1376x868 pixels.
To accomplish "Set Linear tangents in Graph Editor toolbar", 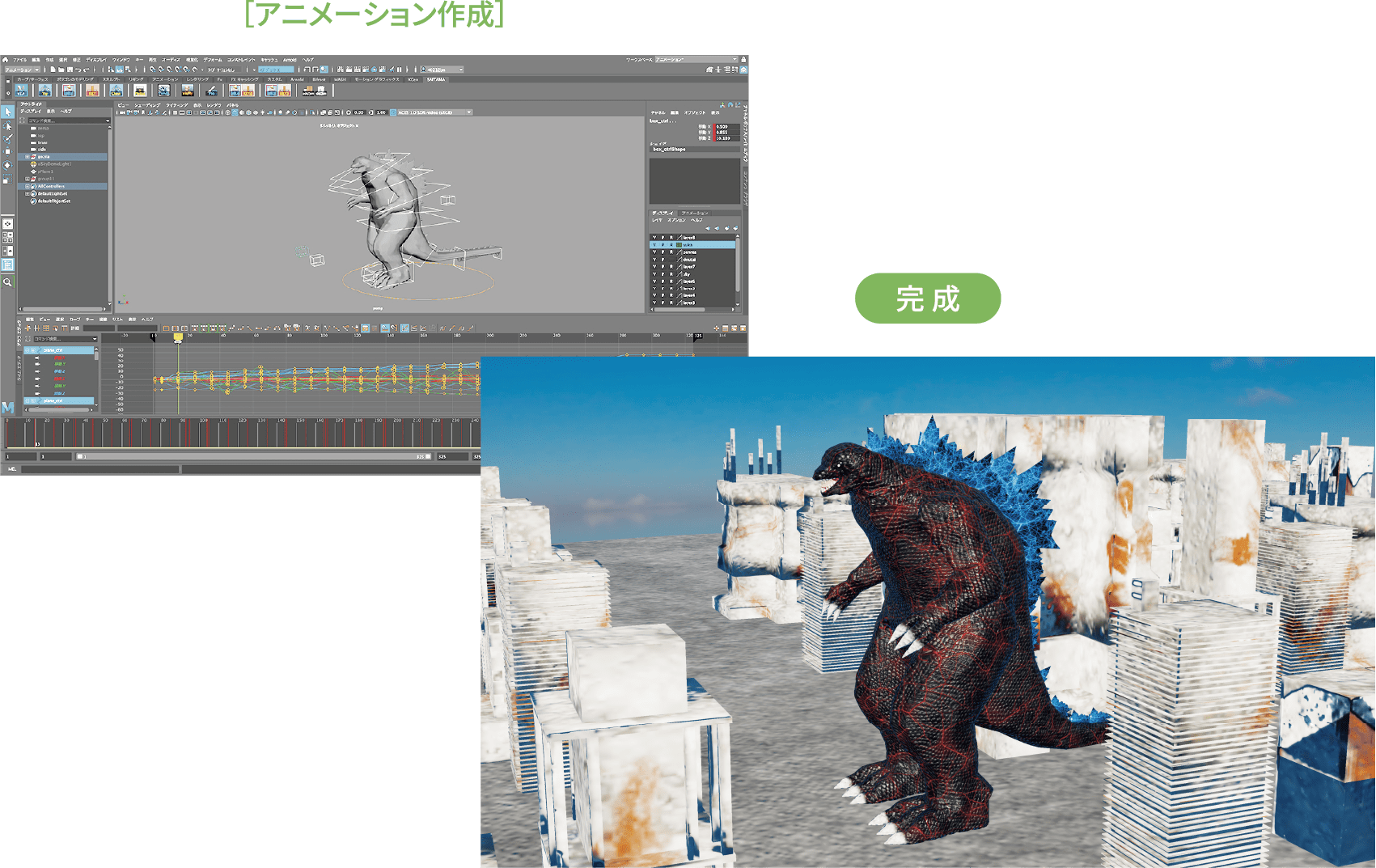I will click(250, 328).
